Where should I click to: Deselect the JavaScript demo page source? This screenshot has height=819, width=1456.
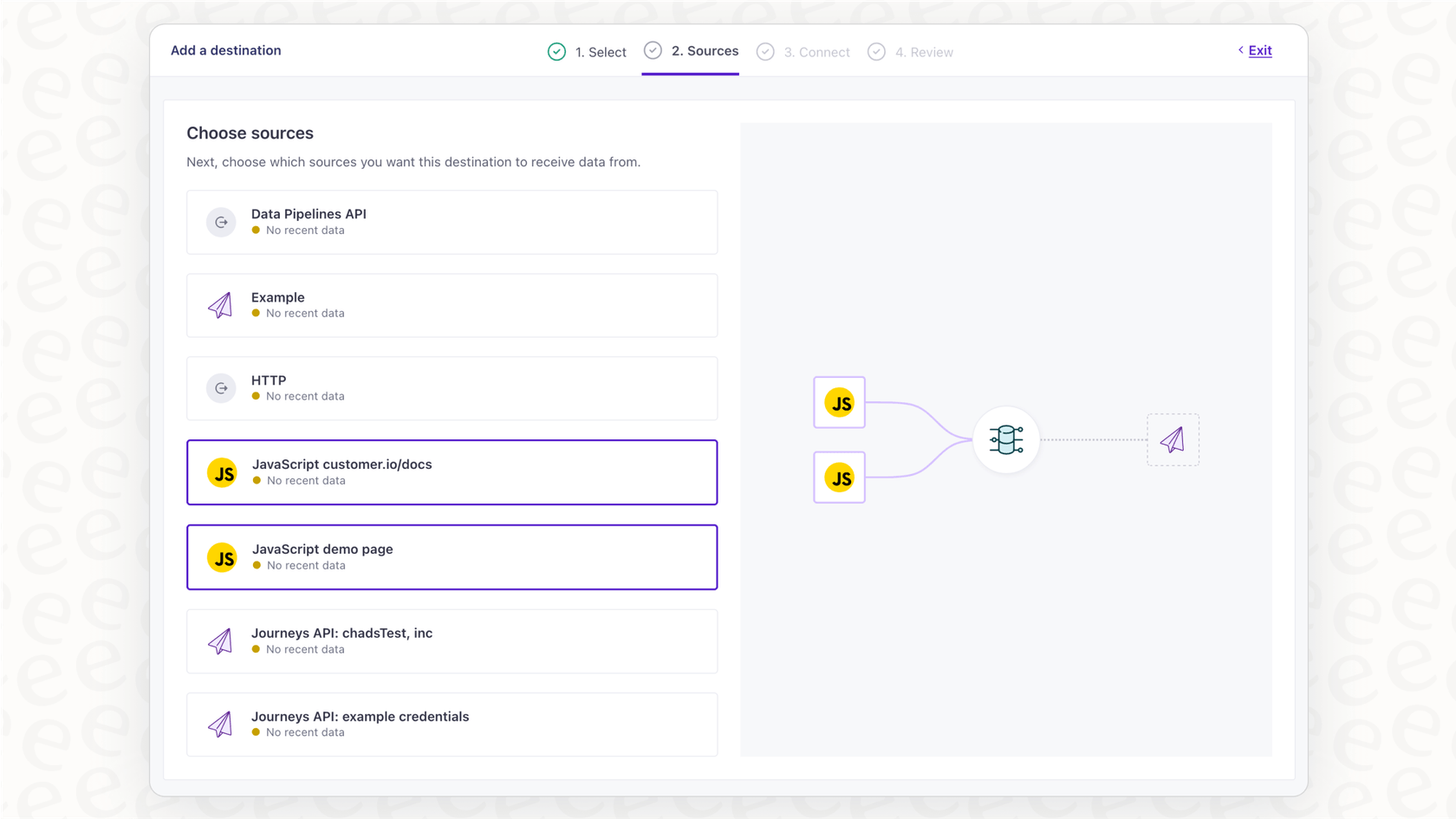pos(452,557)
